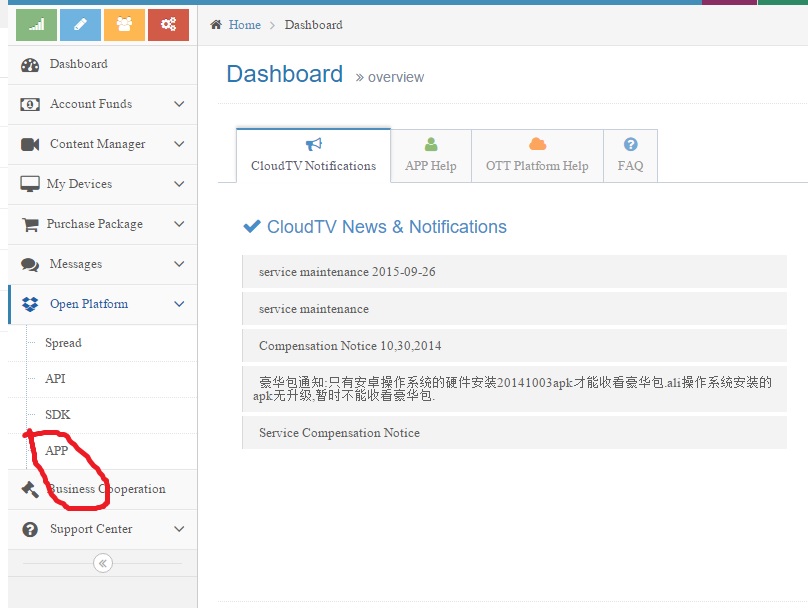Click the Dashboard gauge icon in sidebar
The image size is (808, 608).
30,65
